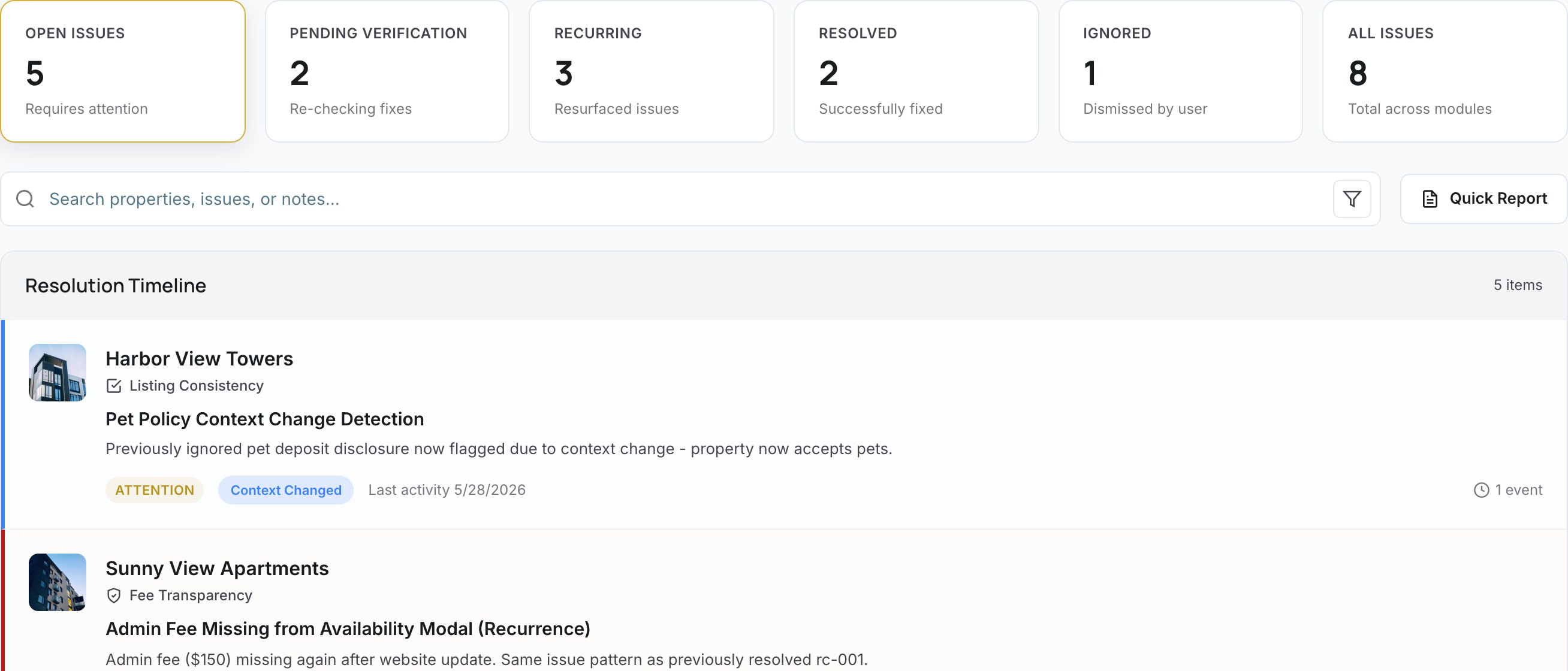Image resolution: width=1568 pixels, height=671 pixels.
Task: Open the filter funnel icon
Action: (x=1351, y=199)
